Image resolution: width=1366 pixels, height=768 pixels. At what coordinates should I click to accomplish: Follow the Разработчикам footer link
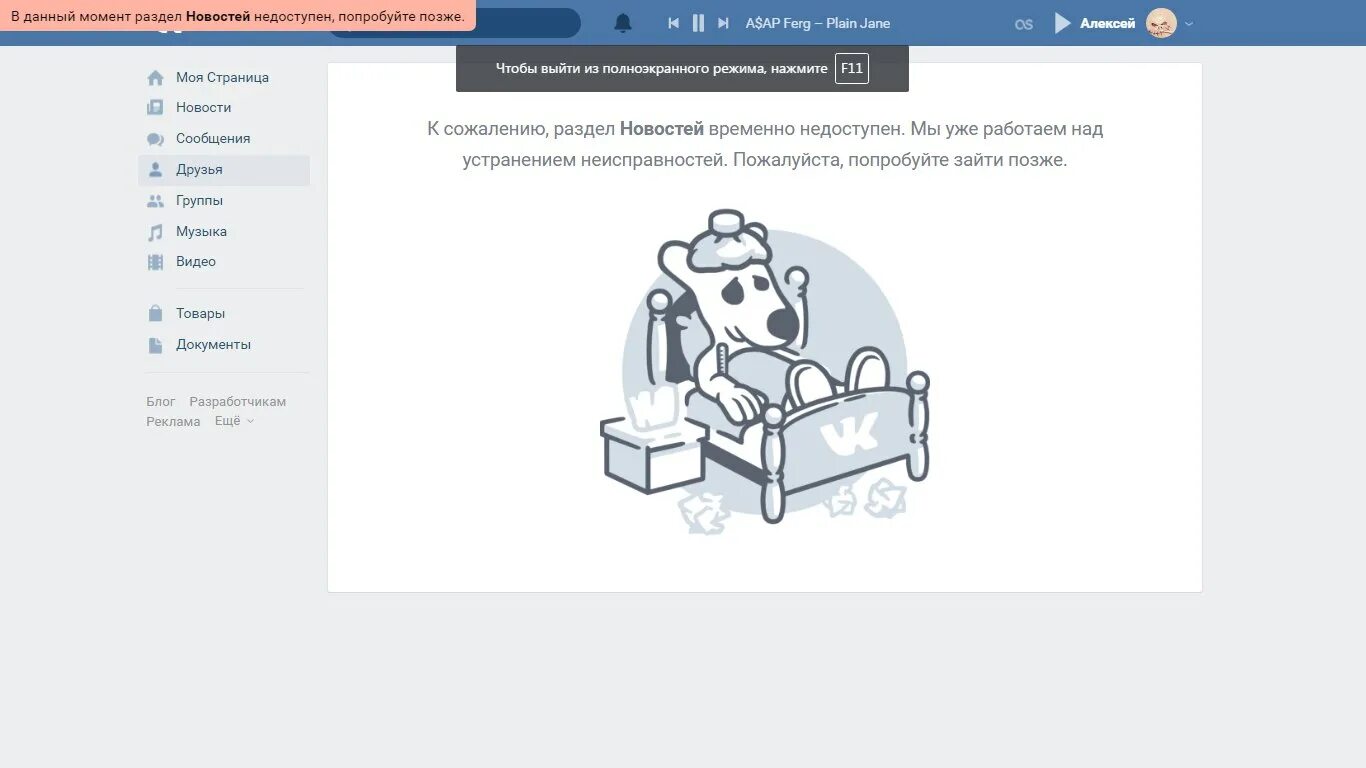238,402
